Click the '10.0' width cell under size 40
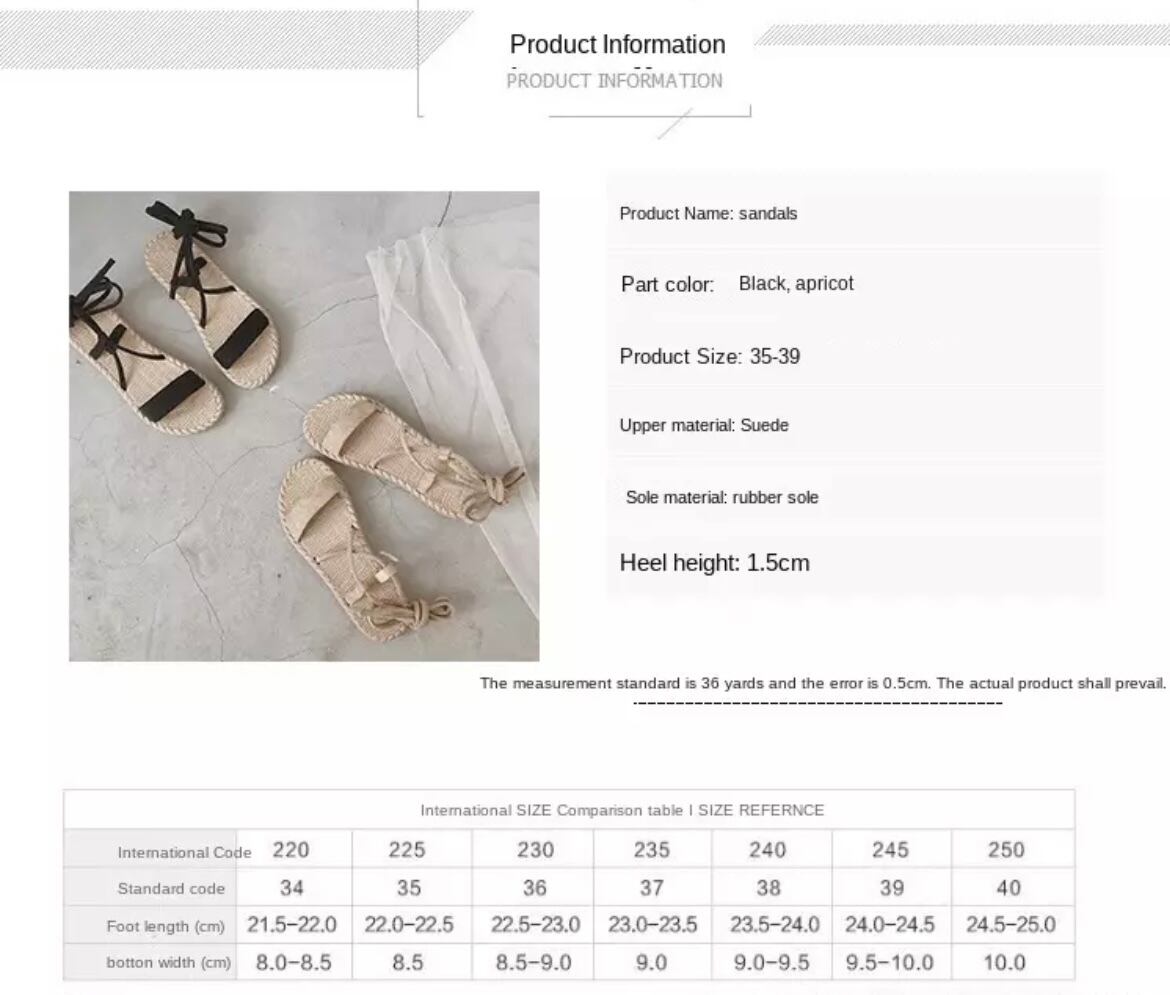The image size is (1170, 995). (1004, 963)
